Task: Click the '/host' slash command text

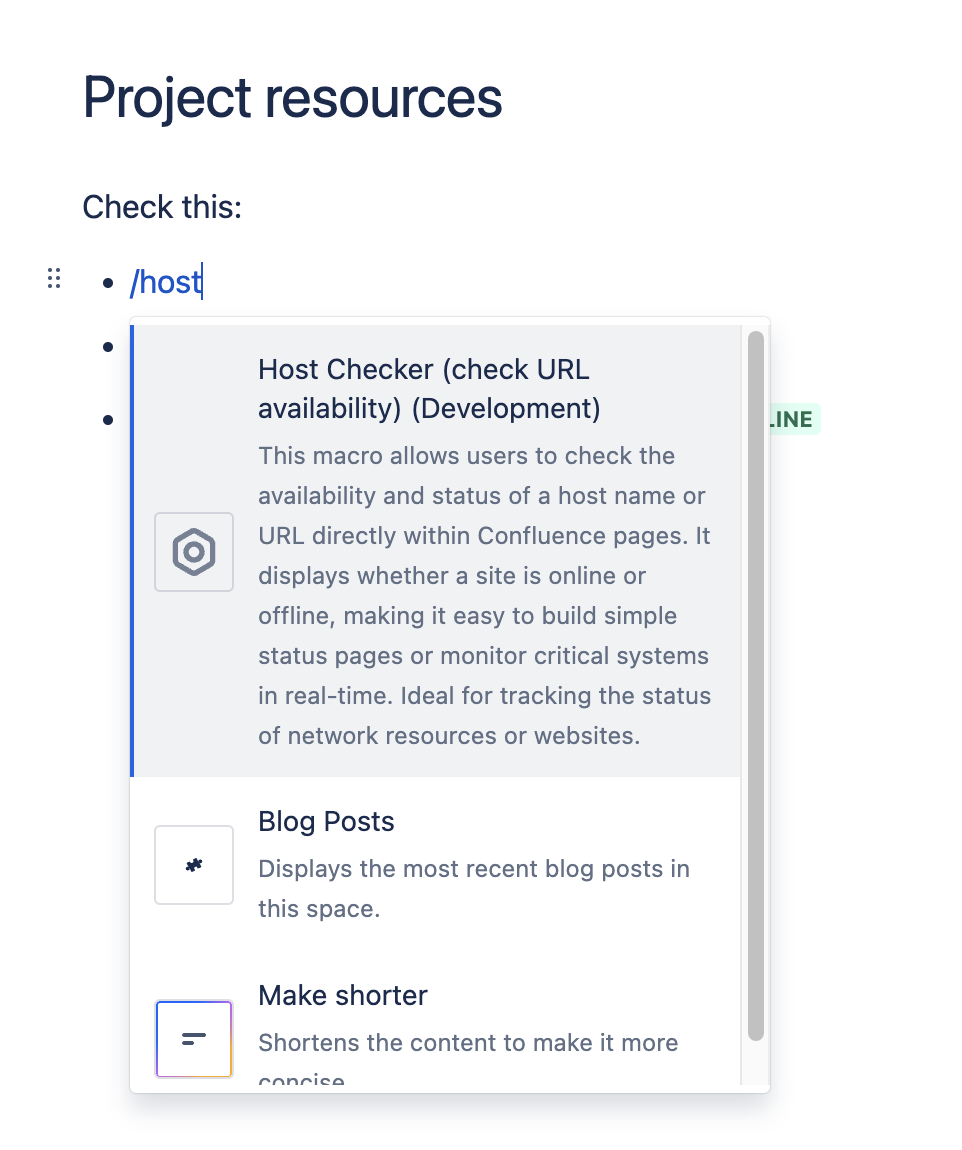Action: 166,283
